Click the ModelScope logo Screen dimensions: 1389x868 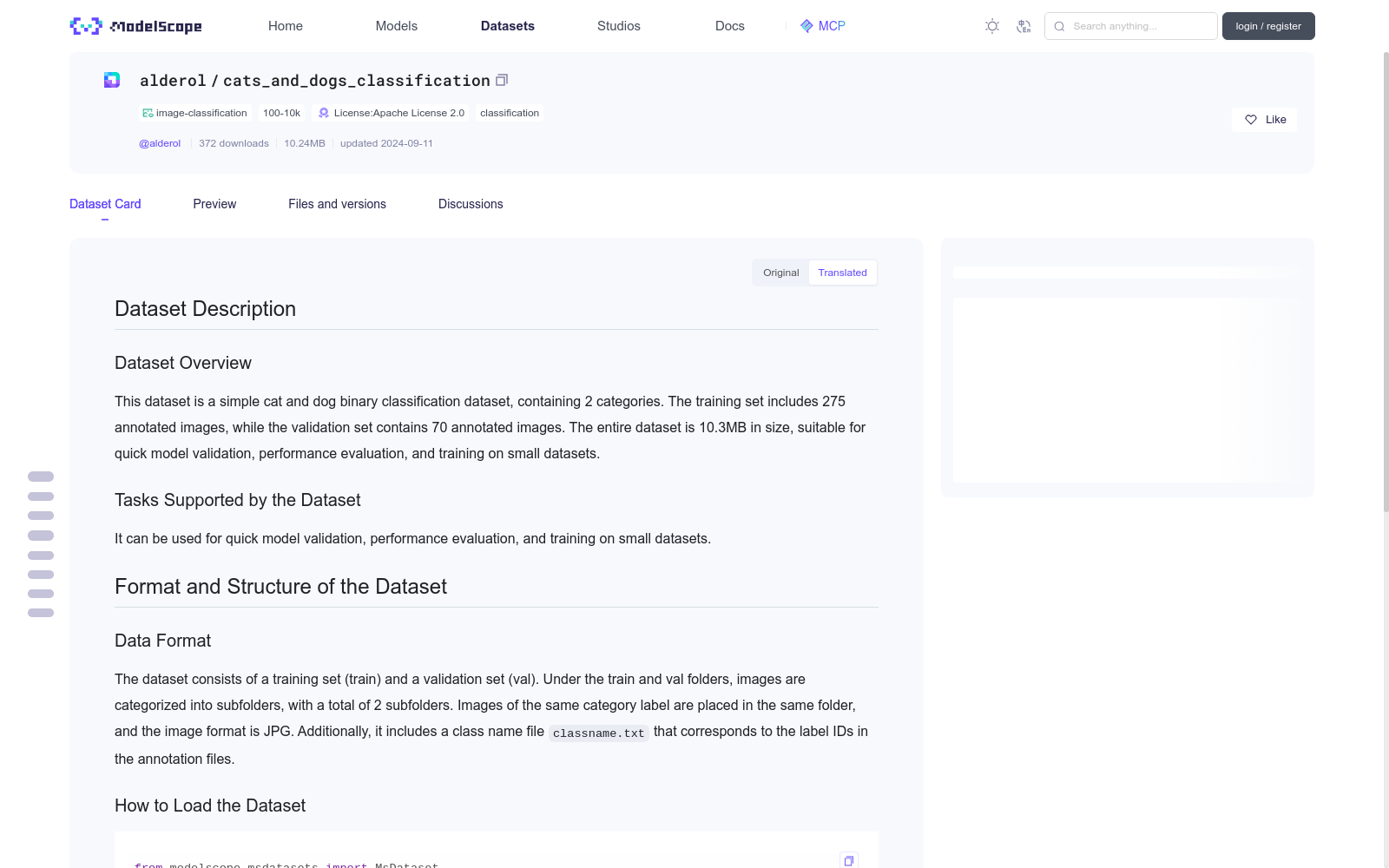[135, 26]
